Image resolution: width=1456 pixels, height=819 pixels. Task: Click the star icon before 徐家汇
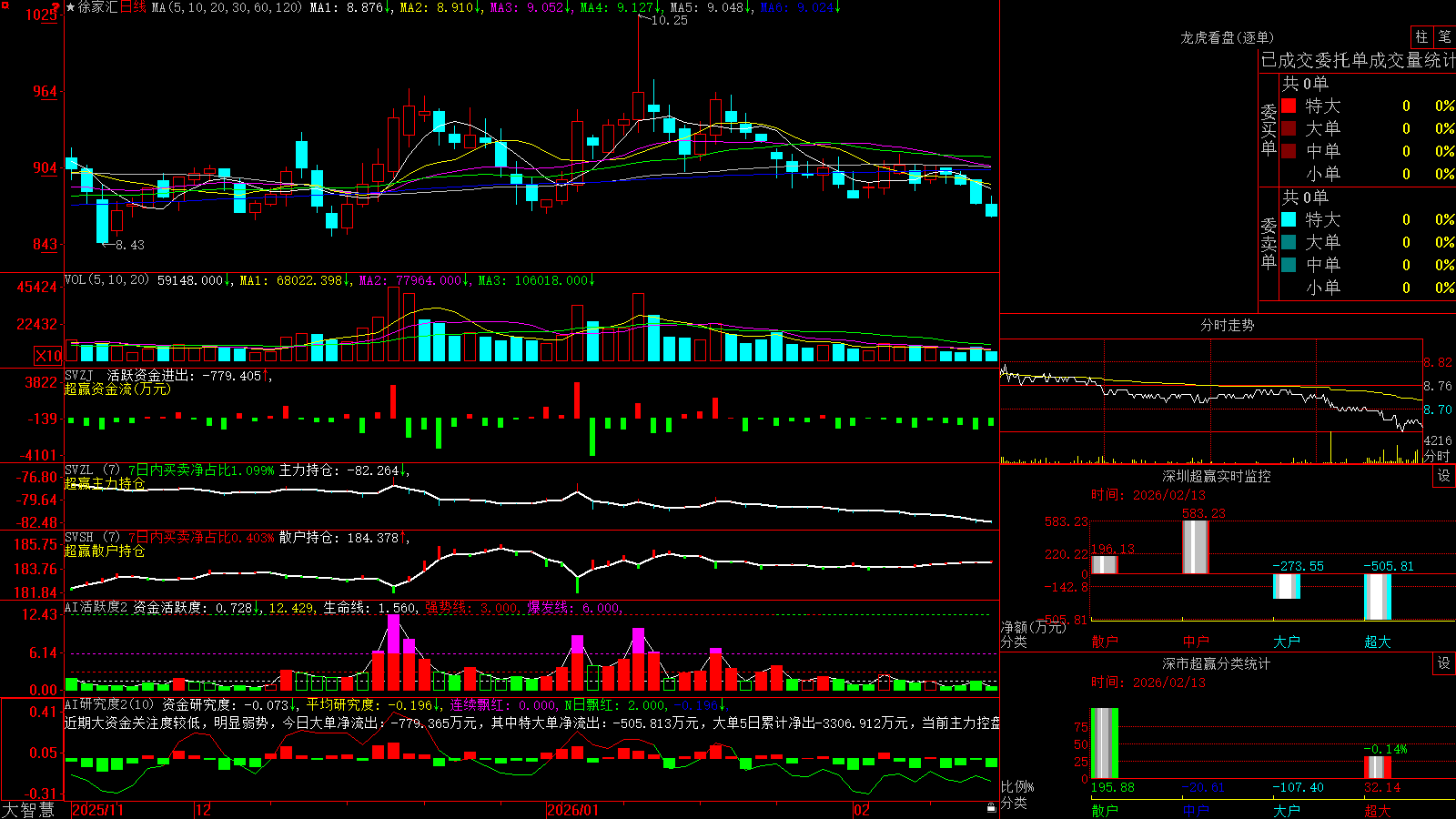click(x=71, y=7)
